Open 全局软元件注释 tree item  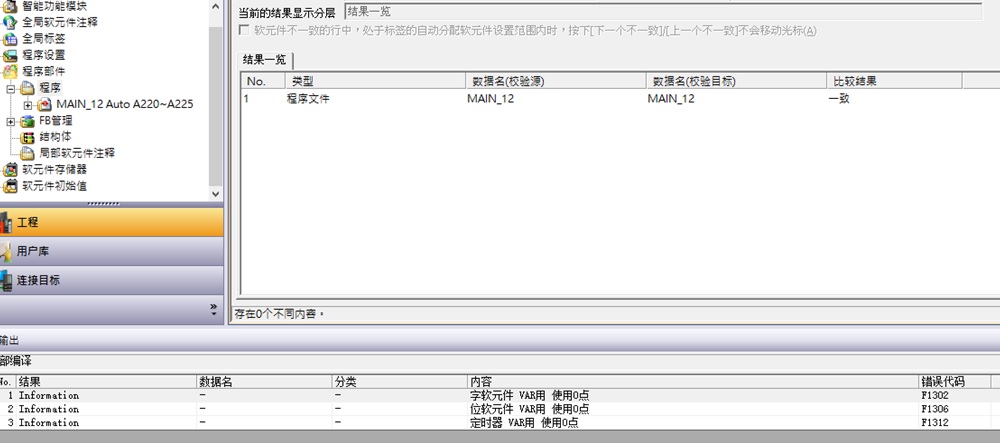[x=60, y=22]
